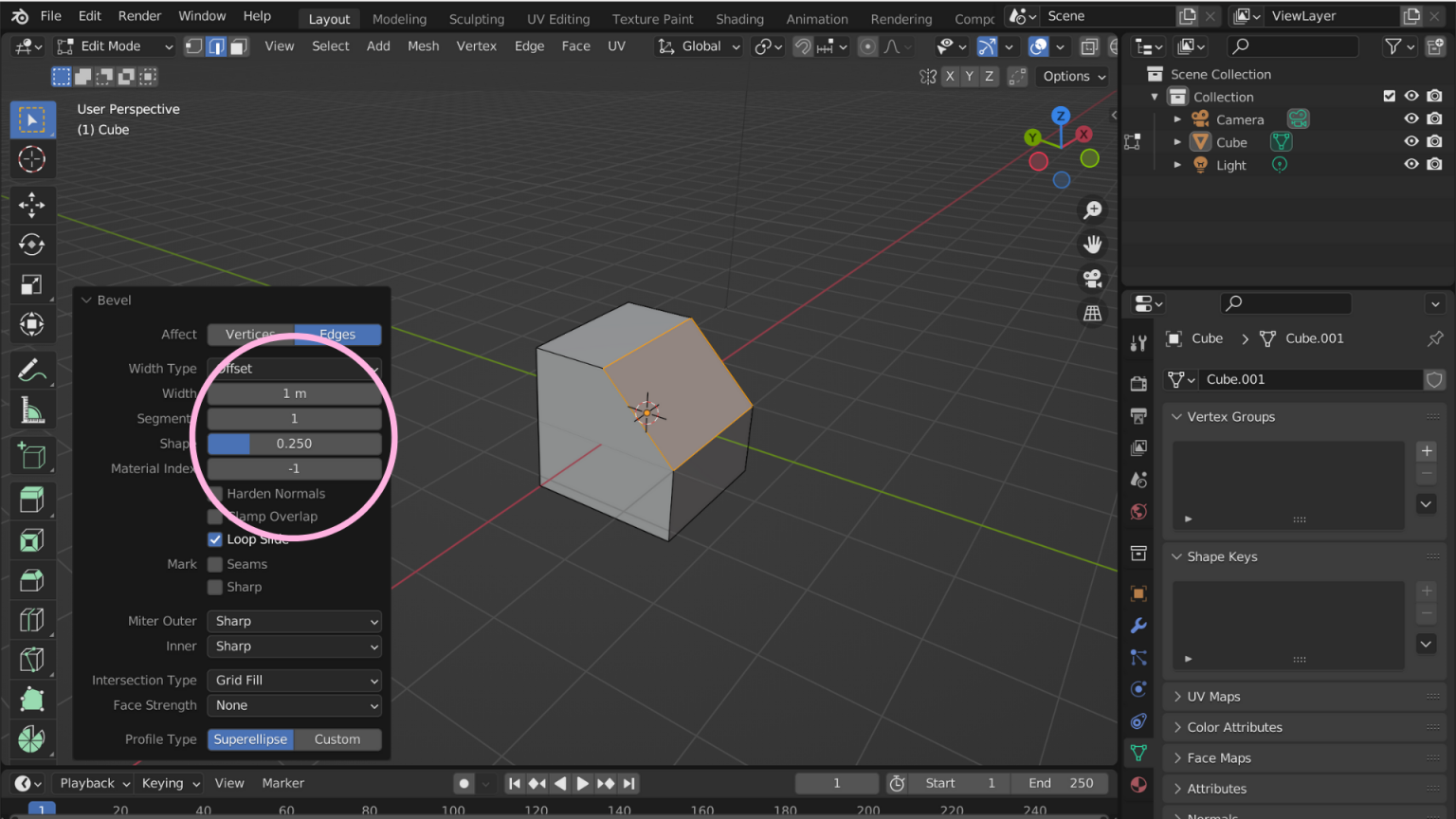
Task: Open the Miter Outer dropdown
Action: [294, 621]
